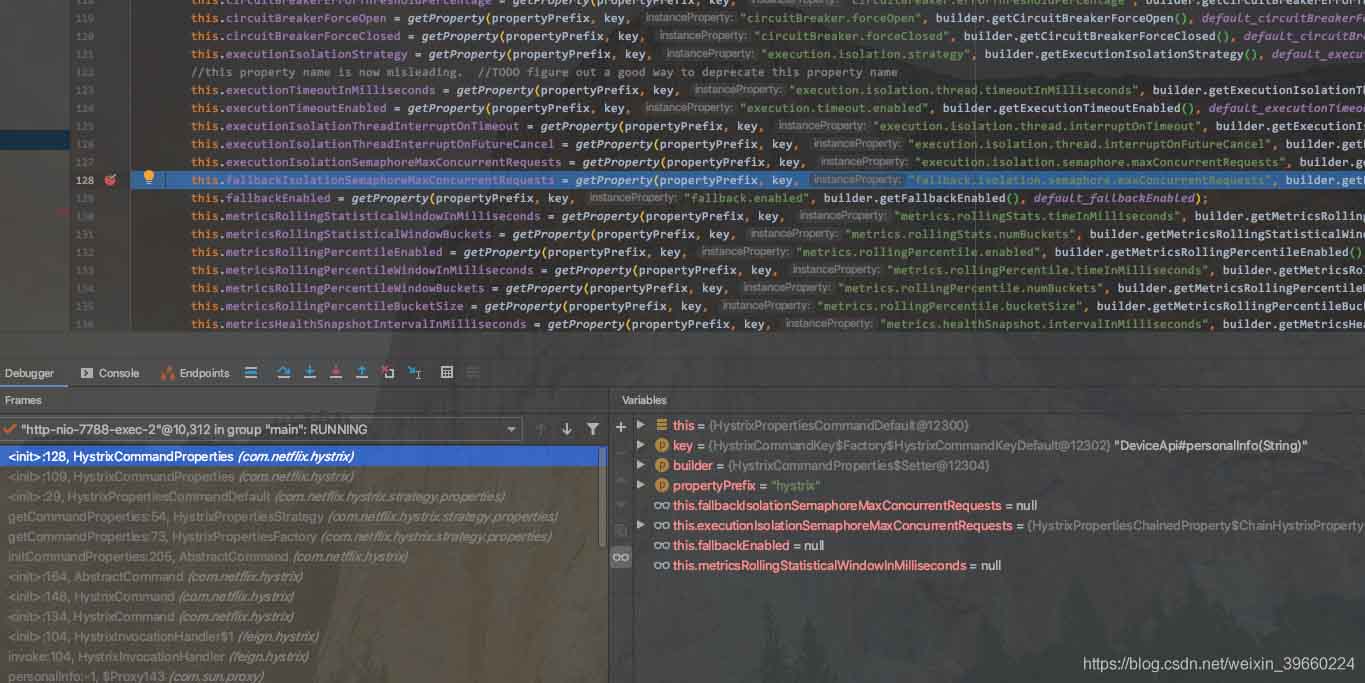
Task: Add a new watch with plus icon
Action: [621, 426]
